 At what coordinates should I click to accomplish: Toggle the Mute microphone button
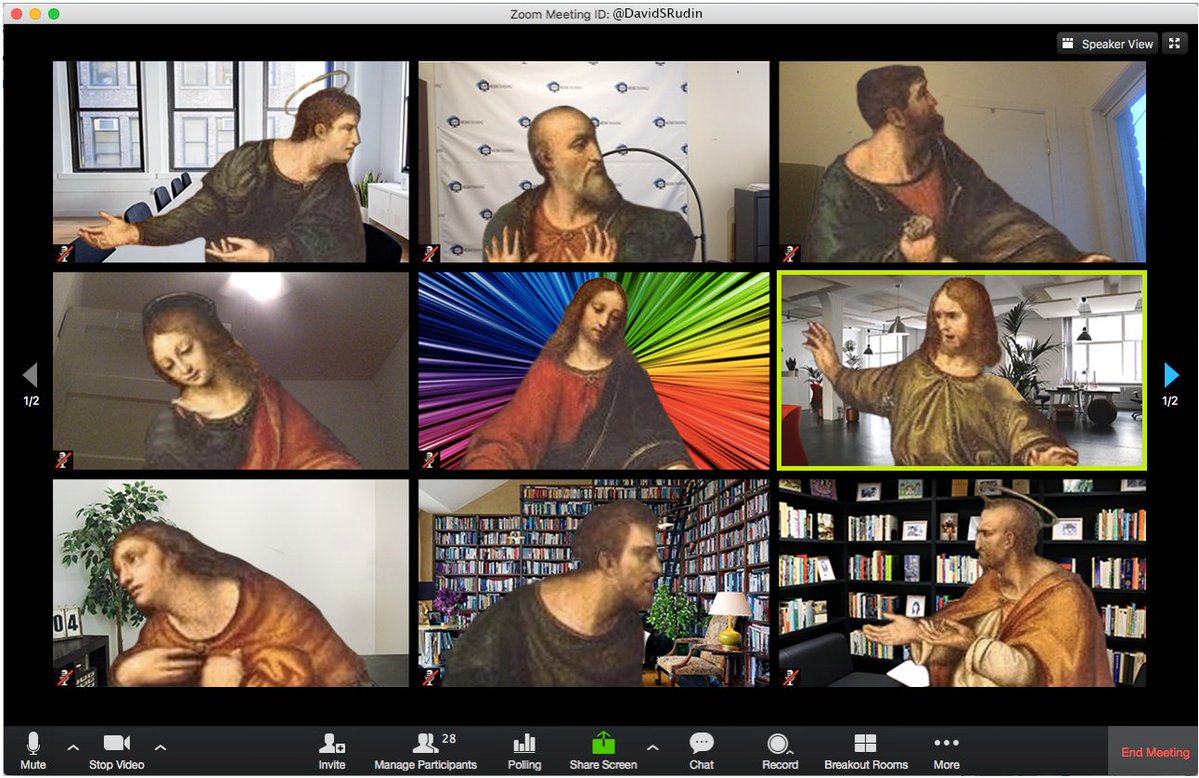pyautogui.click(x=33, y=745)
